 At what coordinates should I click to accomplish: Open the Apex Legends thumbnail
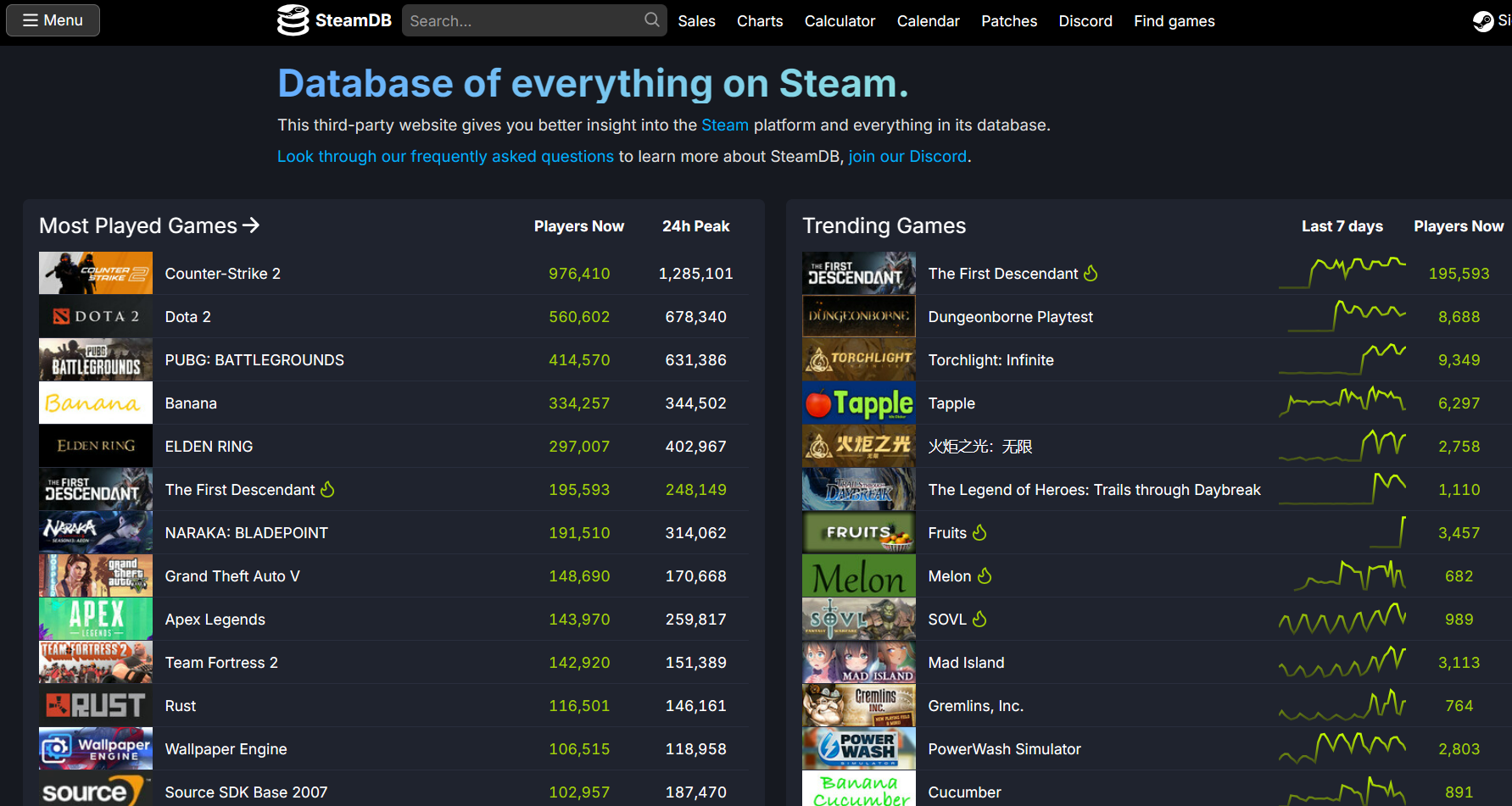click(x=96, y=619)
